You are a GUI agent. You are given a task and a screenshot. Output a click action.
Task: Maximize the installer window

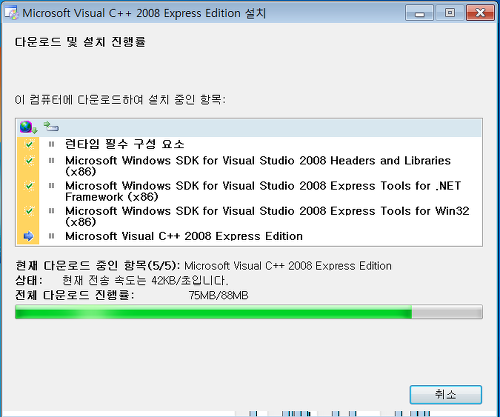[x=449, y=13]
